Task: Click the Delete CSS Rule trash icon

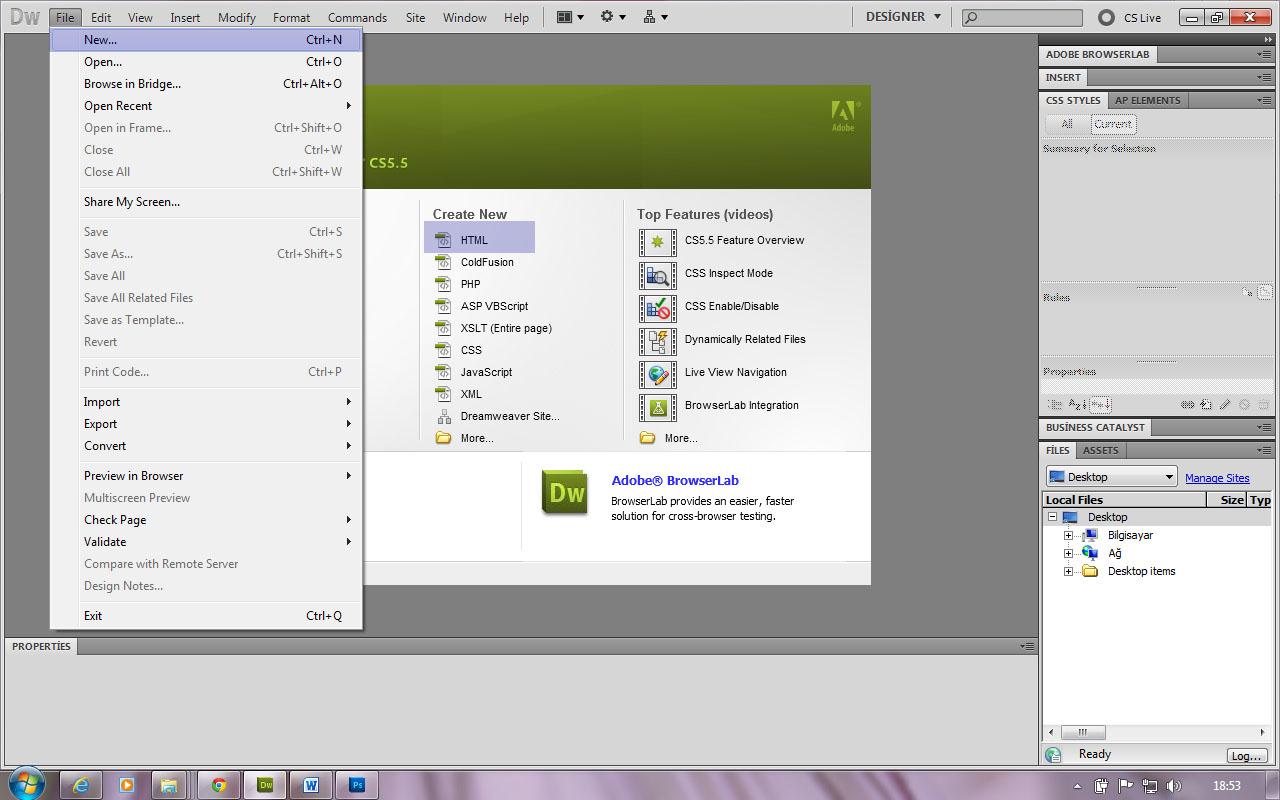Action: click(x=1264, y=404)
